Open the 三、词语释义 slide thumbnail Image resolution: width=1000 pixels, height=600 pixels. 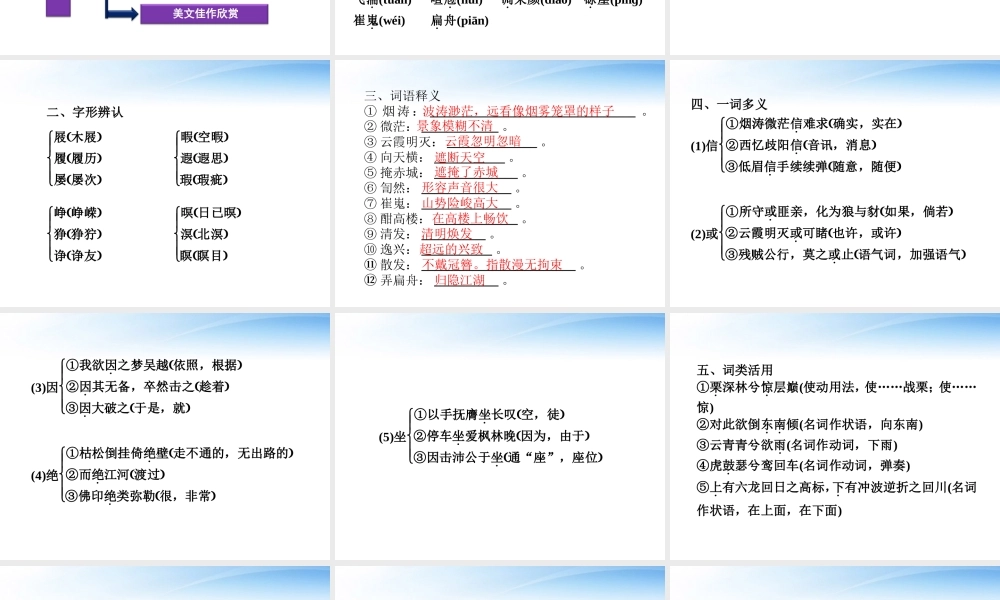(499, 184)
